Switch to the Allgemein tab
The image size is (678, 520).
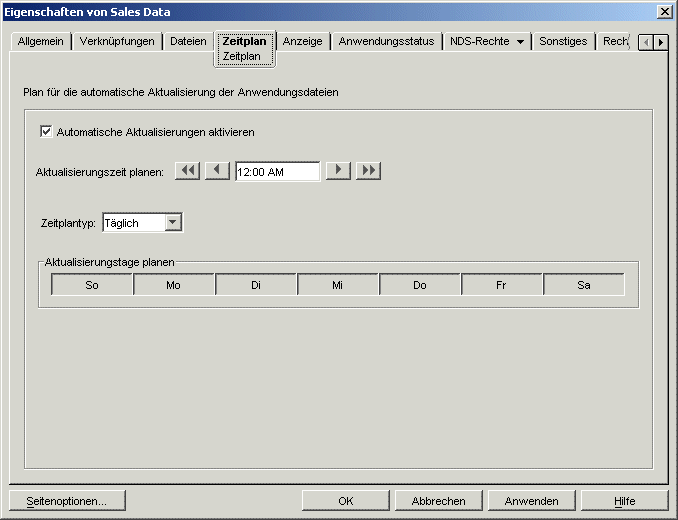tap(41, 41)
